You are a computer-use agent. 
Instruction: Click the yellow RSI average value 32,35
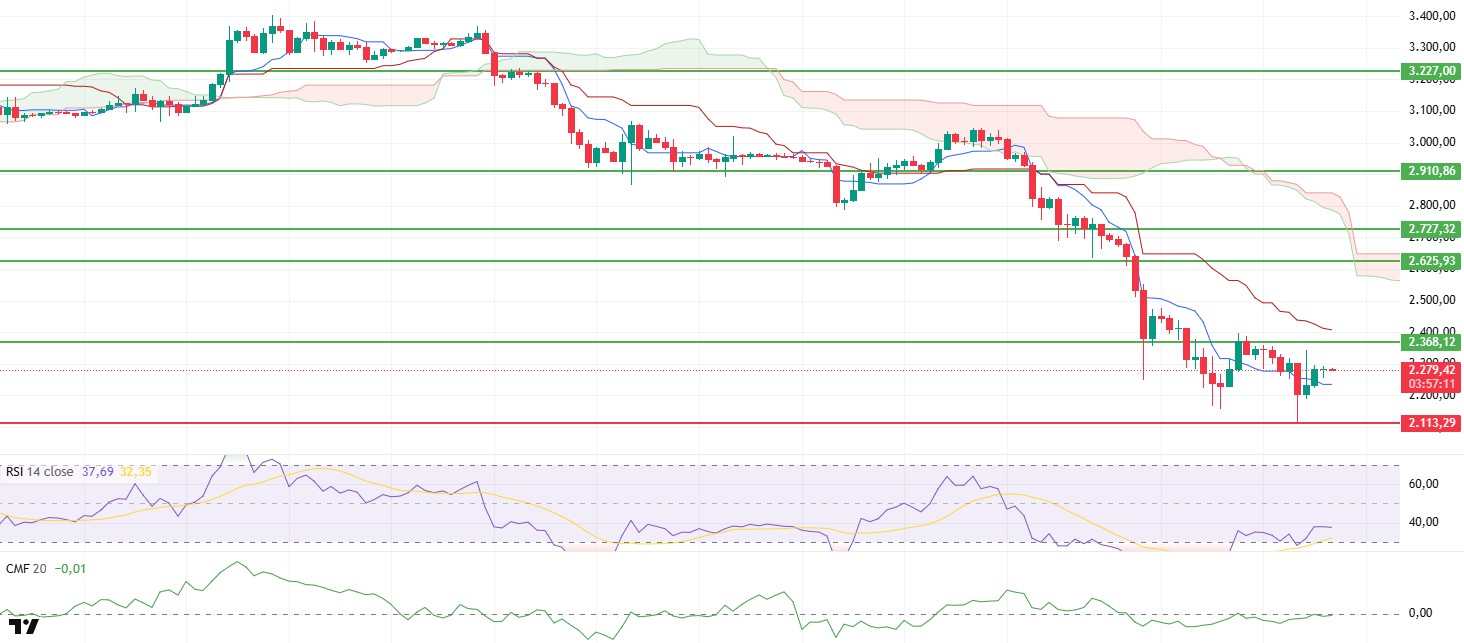click(x=135, y=471)
